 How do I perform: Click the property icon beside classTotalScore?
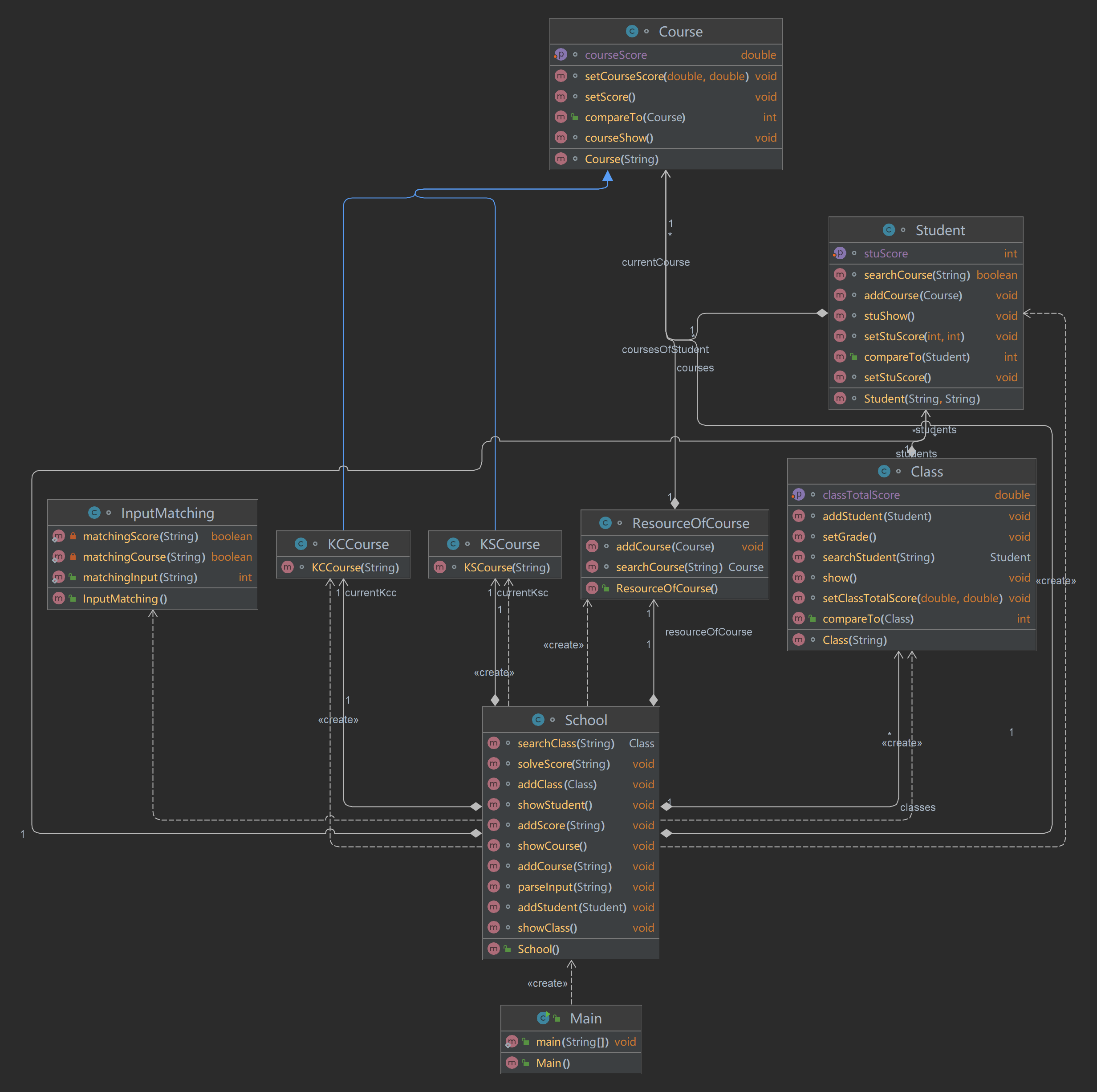pos(798,495)
